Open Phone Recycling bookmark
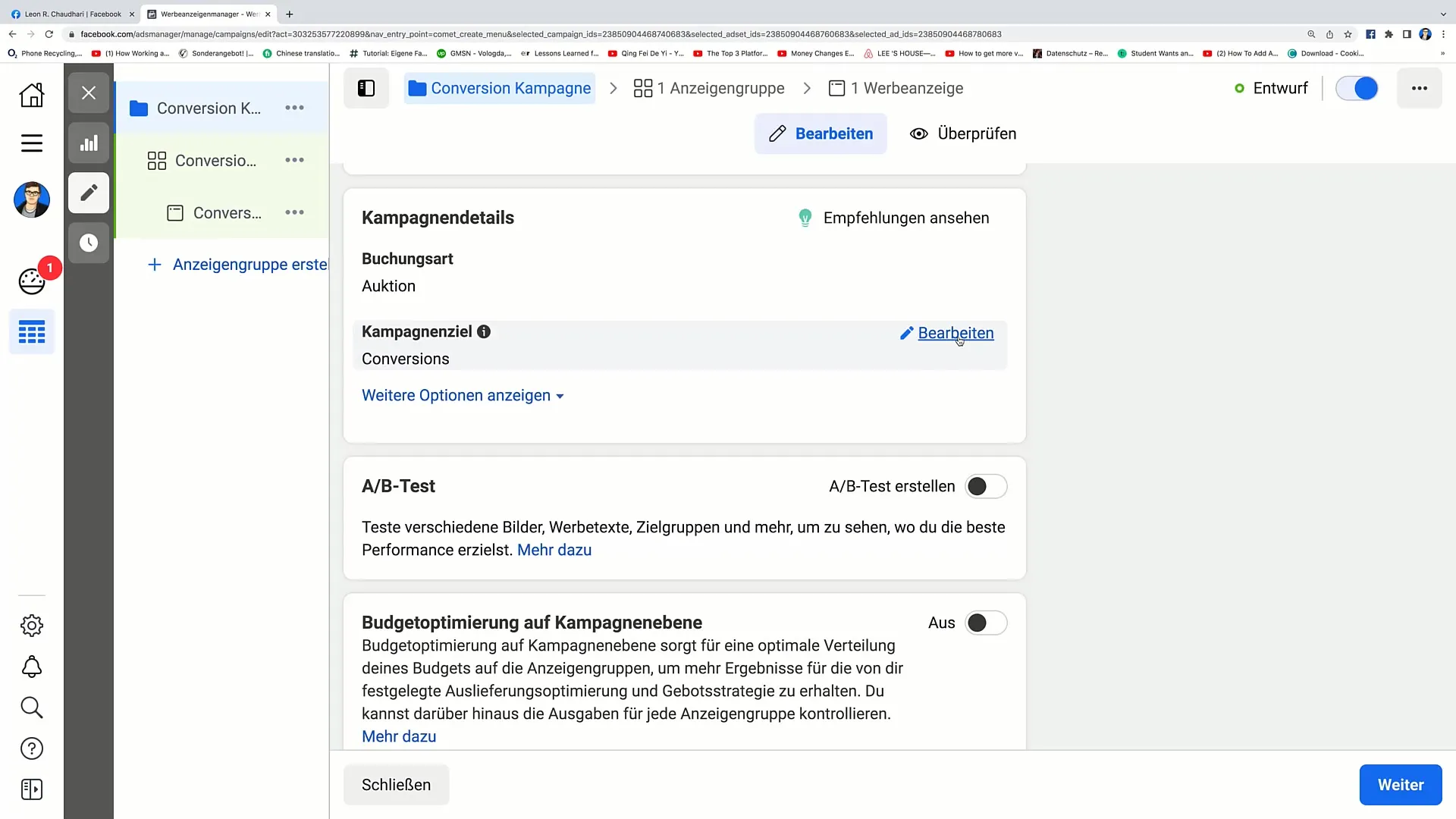Image resolution: width=1456 pixels, height=819 pixels. click(45, 53)
